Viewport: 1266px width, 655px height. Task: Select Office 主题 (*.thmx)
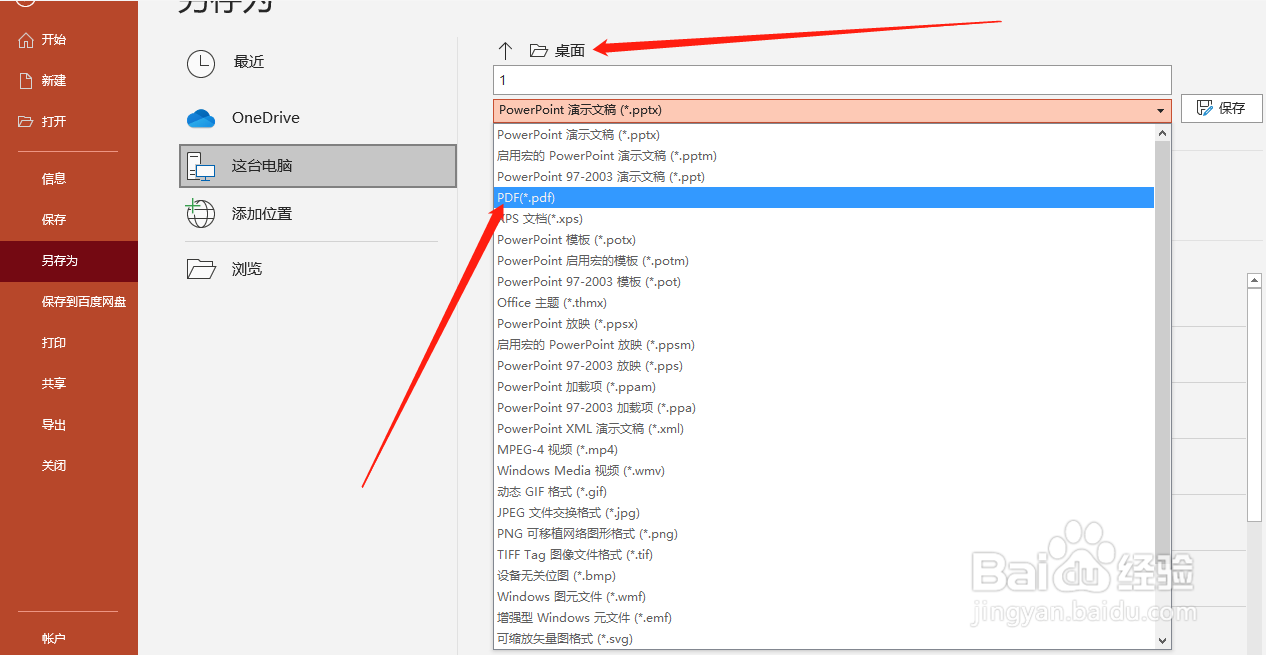tap(824, 303)
